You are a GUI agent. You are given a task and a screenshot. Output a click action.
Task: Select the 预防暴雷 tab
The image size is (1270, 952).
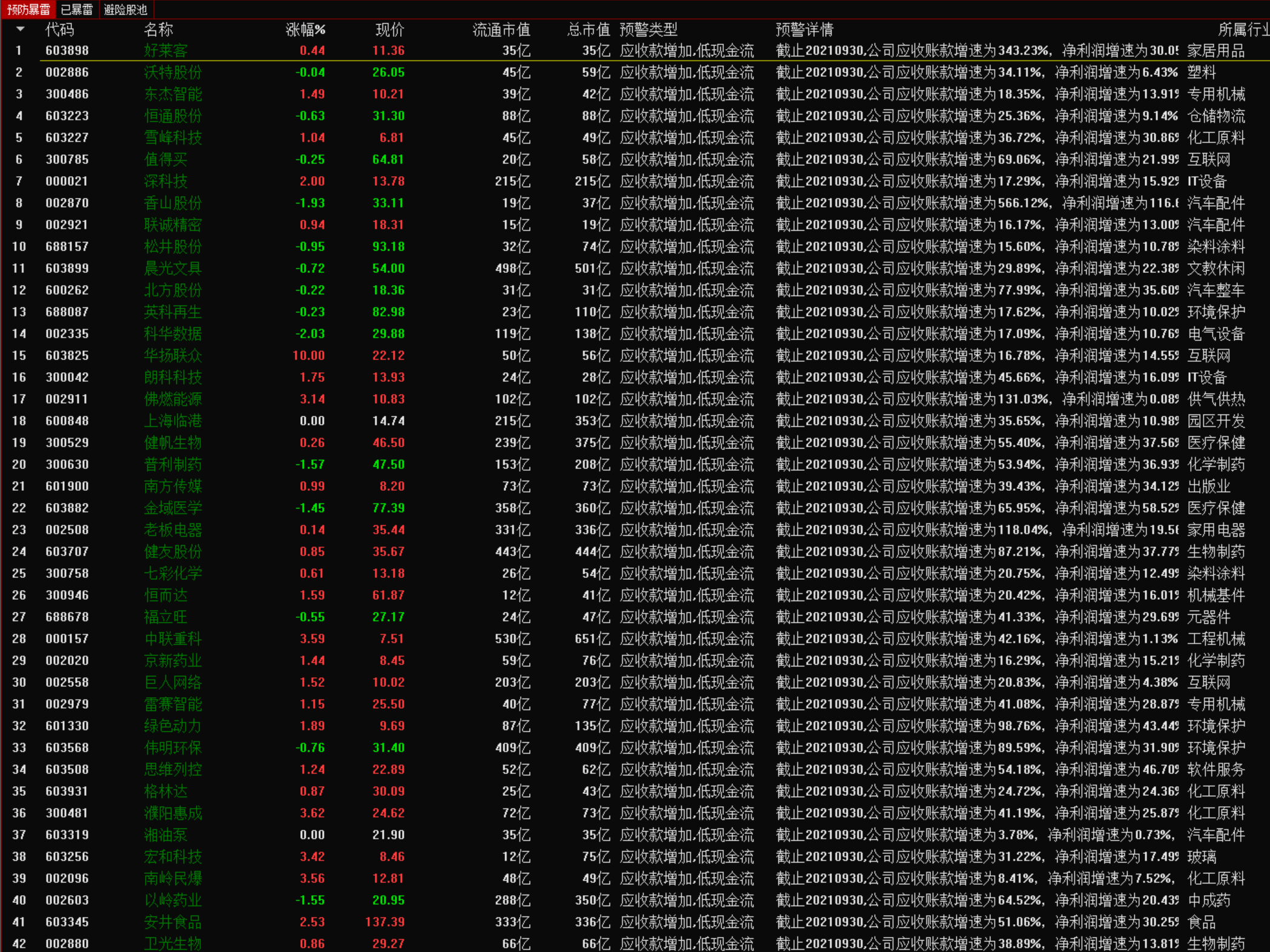tap(28, 10)
